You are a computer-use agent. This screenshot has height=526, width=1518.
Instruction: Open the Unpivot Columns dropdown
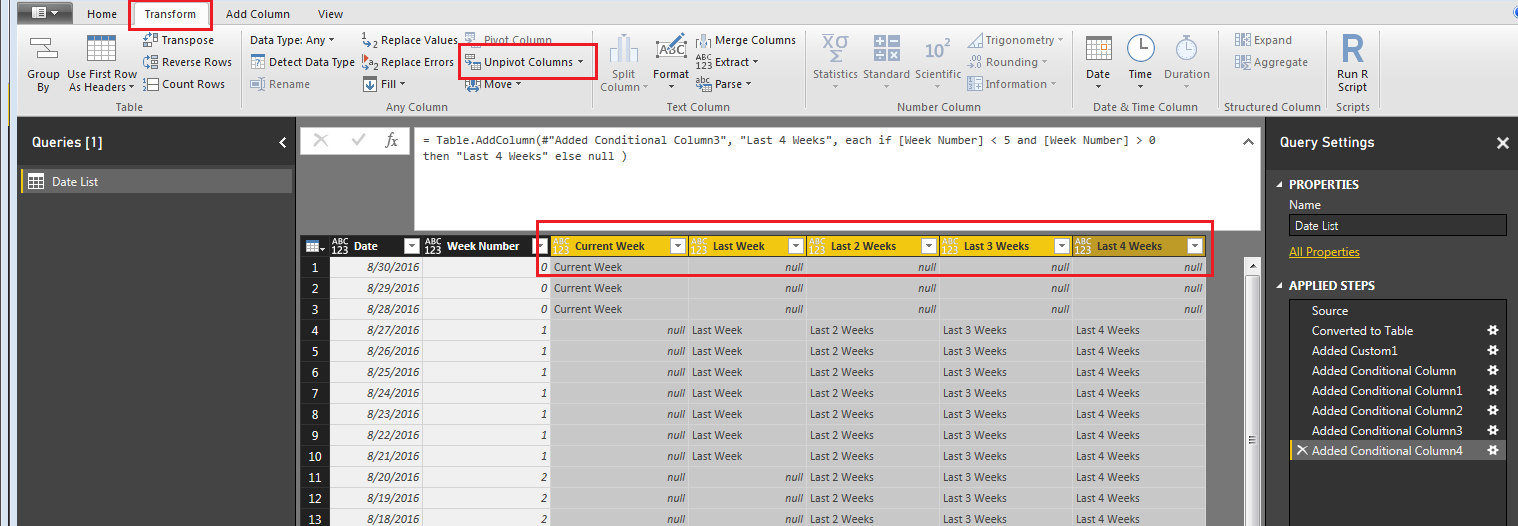click(526, 62)
